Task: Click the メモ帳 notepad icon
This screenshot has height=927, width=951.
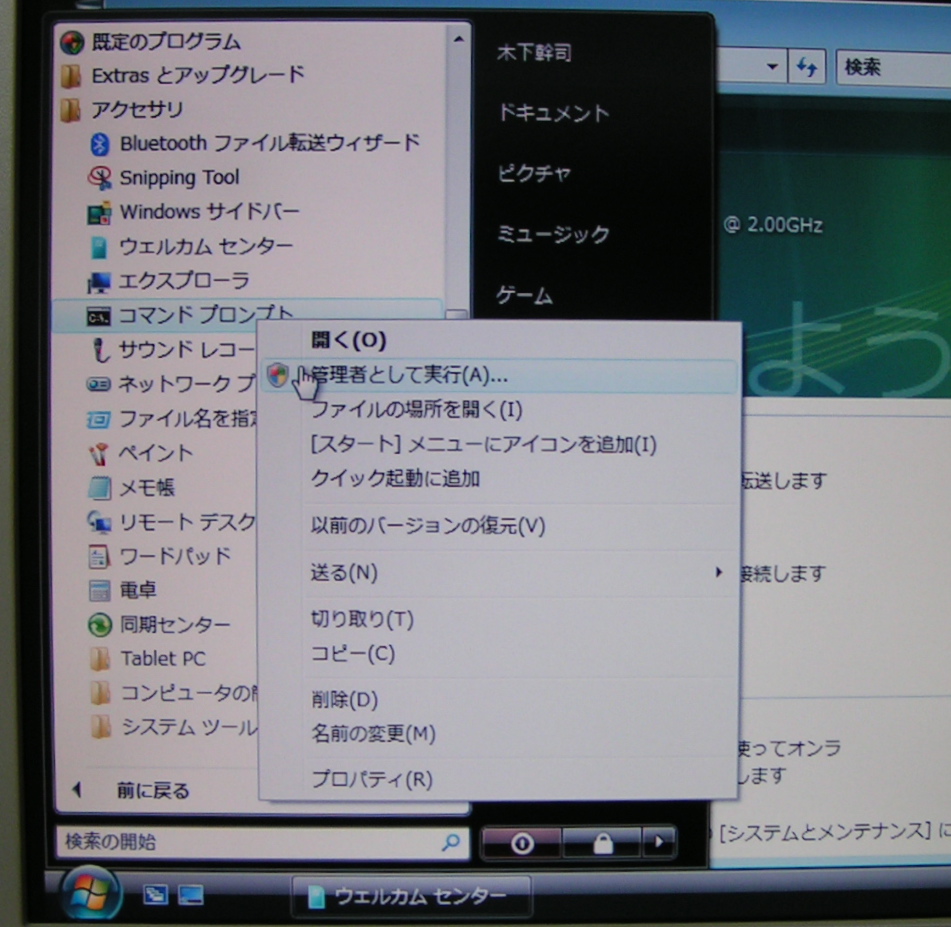Action: pyautogui.click(x=100, y=488)
